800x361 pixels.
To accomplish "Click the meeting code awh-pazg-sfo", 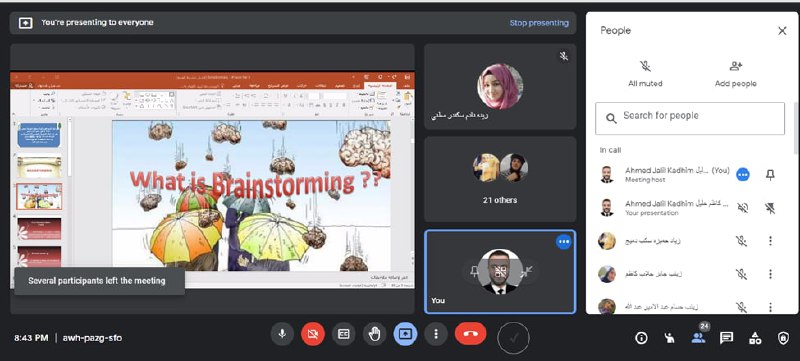I will click(92, 338).
